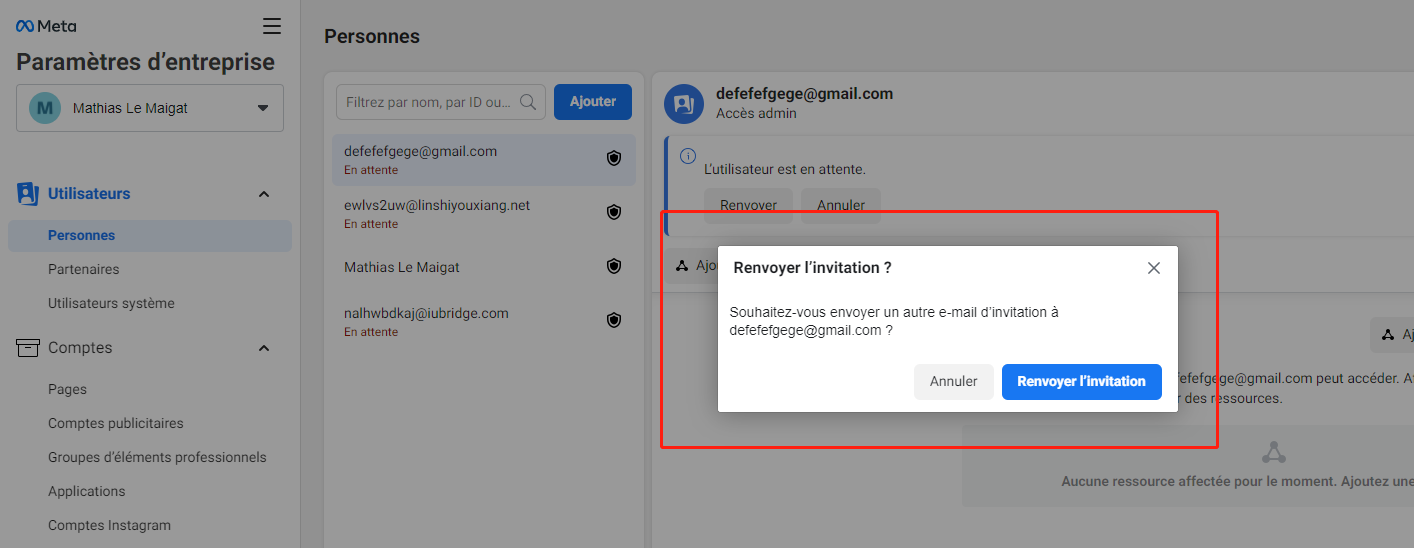Click the Personnes page title
Screen dimensions: 1414x548
click(x=372, y=37)
